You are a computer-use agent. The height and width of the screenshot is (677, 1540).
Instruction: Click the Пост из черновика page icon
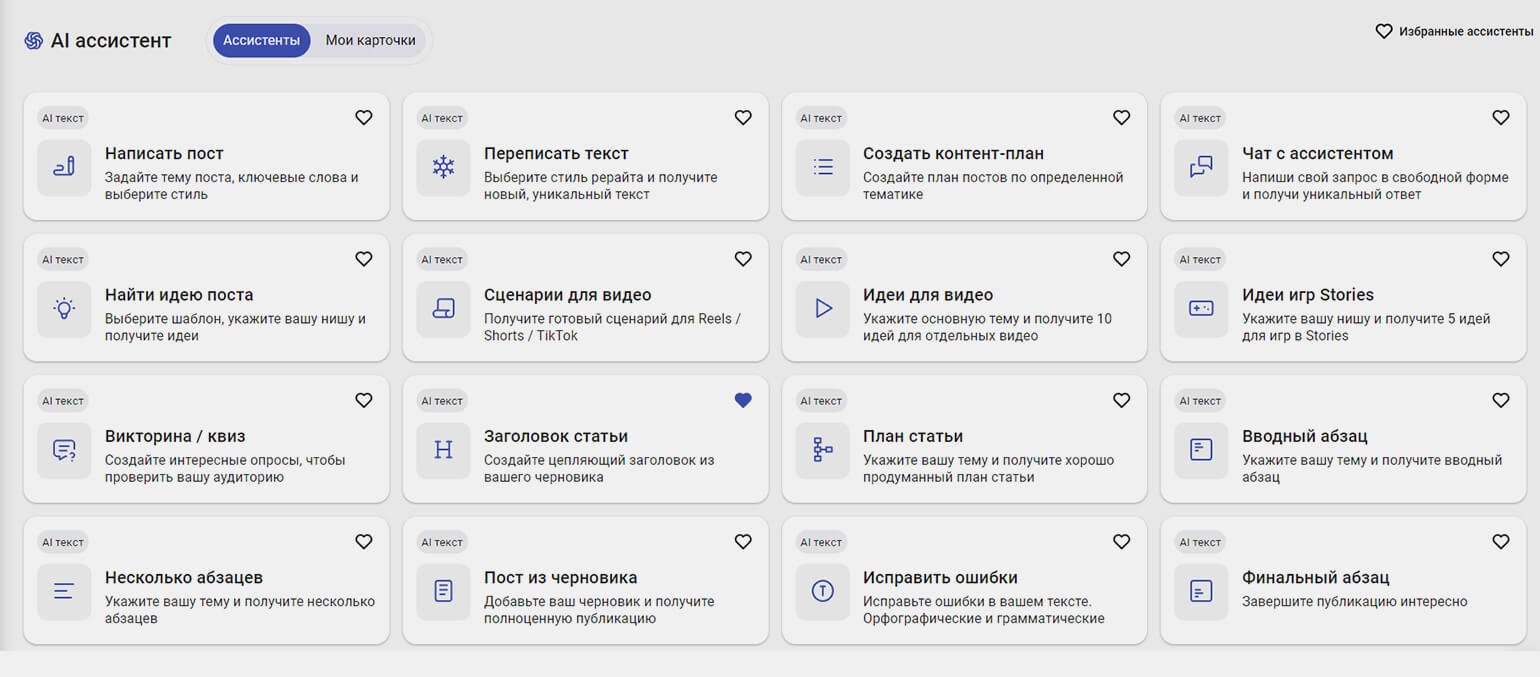pos(443,591)
